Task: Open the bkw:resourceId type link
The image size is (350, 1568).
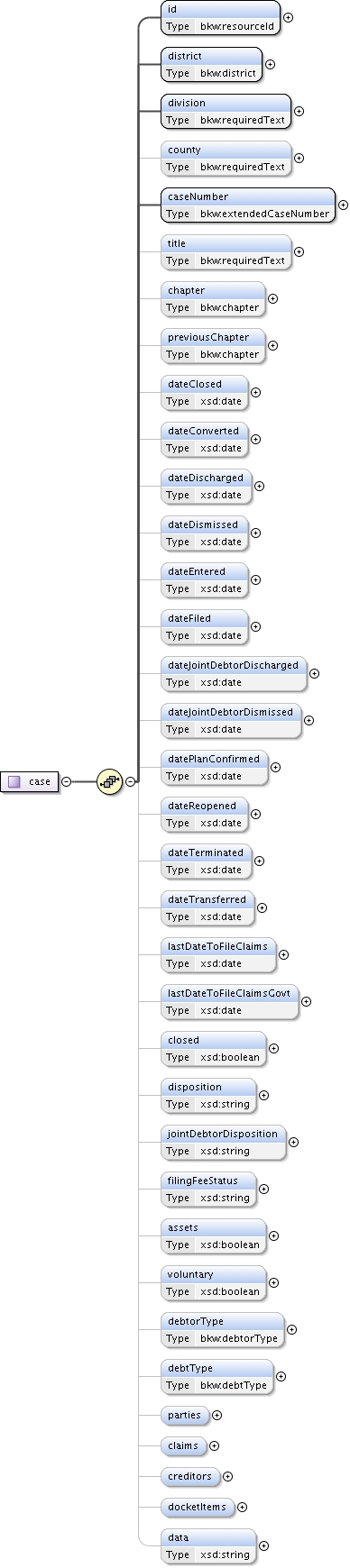Action: pyautogui.click(x=237, y=26)
